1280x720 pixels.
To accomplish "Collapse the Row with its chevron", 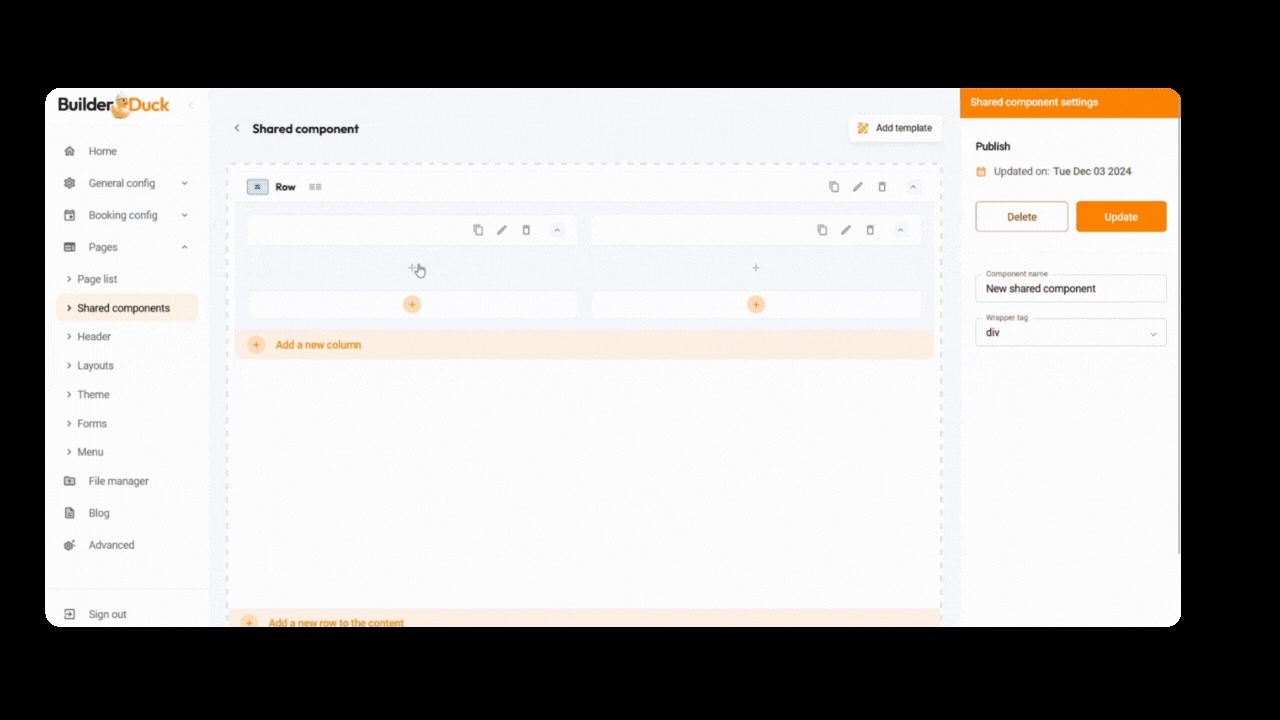I will pos(912,187).
